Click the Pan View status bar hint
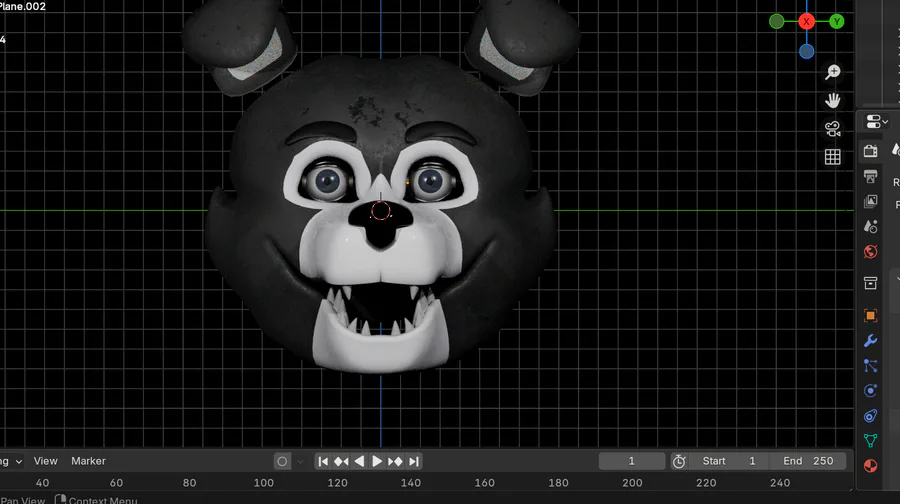The height and width of the screenshot is (504, 900). 22,500
